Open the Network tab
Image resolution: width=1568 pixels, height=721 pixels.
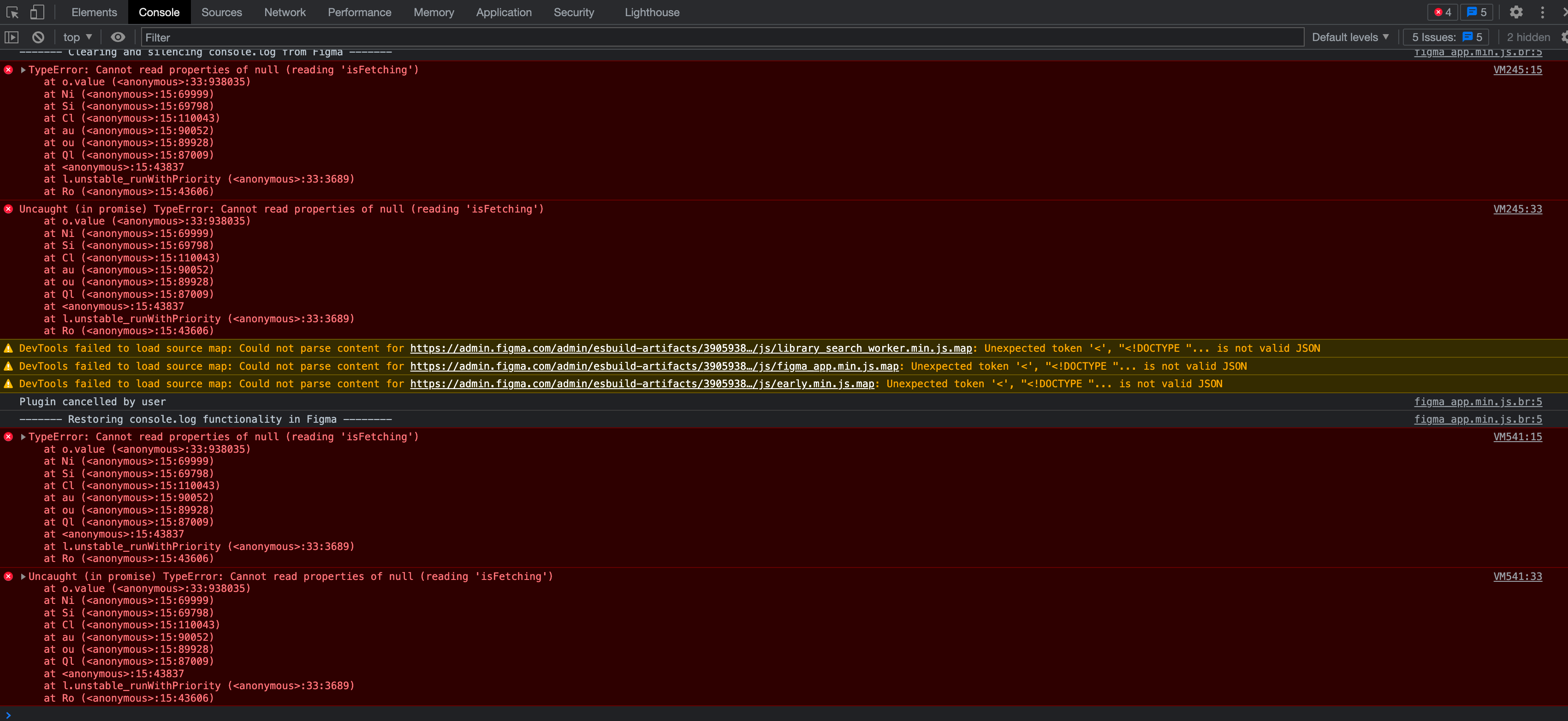tap(285, 12)
